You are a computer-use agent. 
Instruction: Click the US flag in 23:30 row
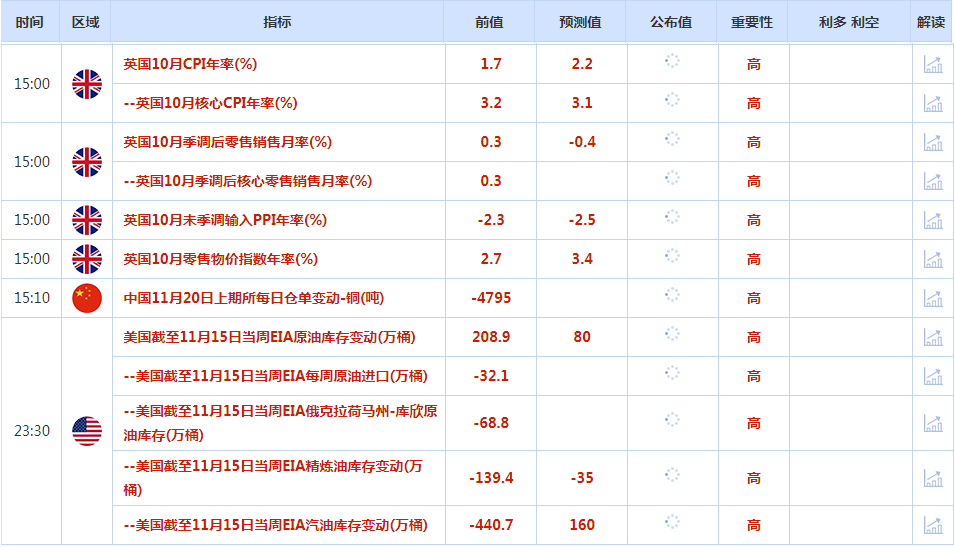(x=87, y=431)
